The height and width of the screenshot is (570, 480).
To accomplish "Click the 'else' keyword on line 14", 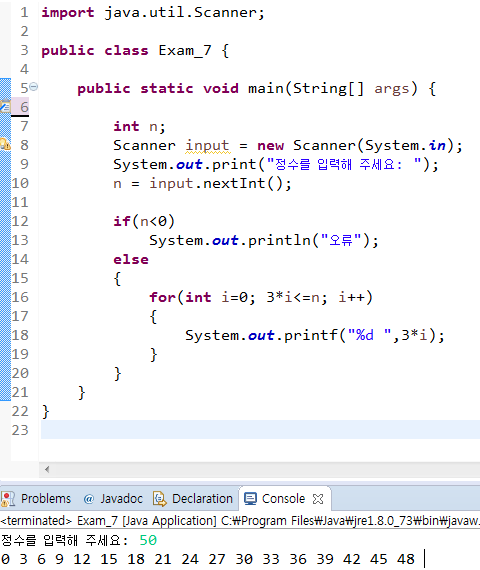I will coord(131,260).
